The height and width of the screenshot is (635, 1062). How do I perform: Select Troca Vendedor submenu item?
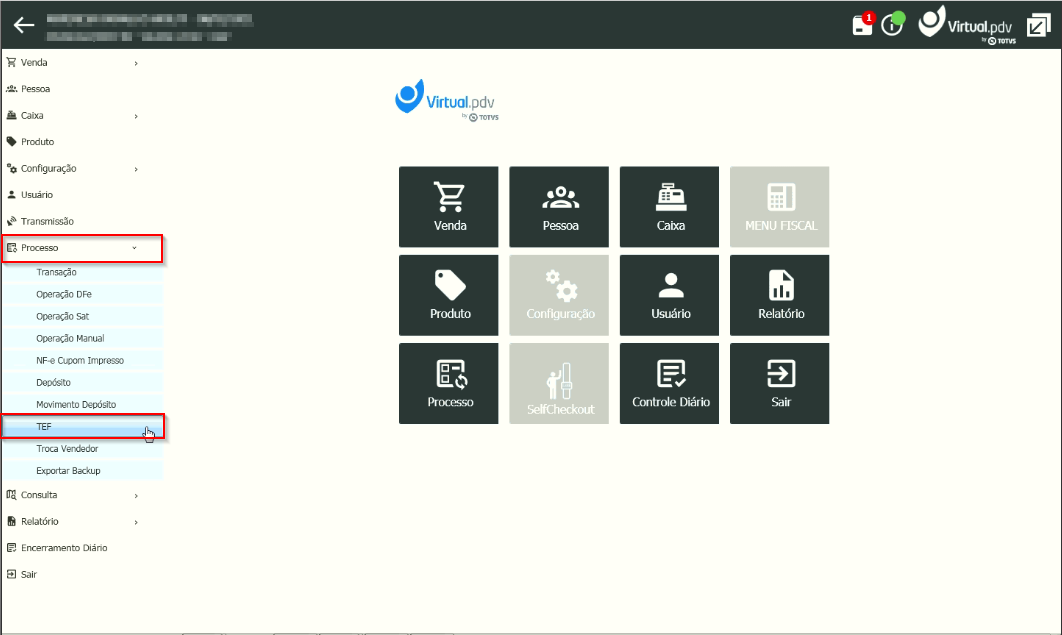pyautogui.click(x=83, y=449)
